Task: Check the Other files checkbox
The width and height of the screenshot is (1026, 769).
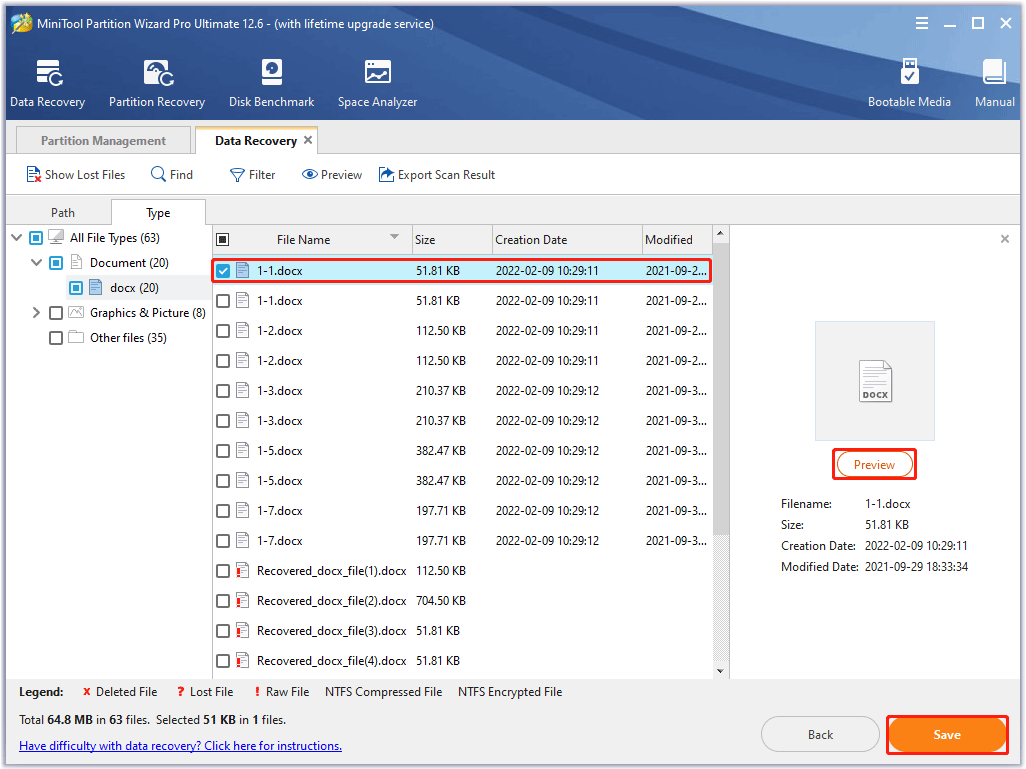Action: [x=56, y=338]
